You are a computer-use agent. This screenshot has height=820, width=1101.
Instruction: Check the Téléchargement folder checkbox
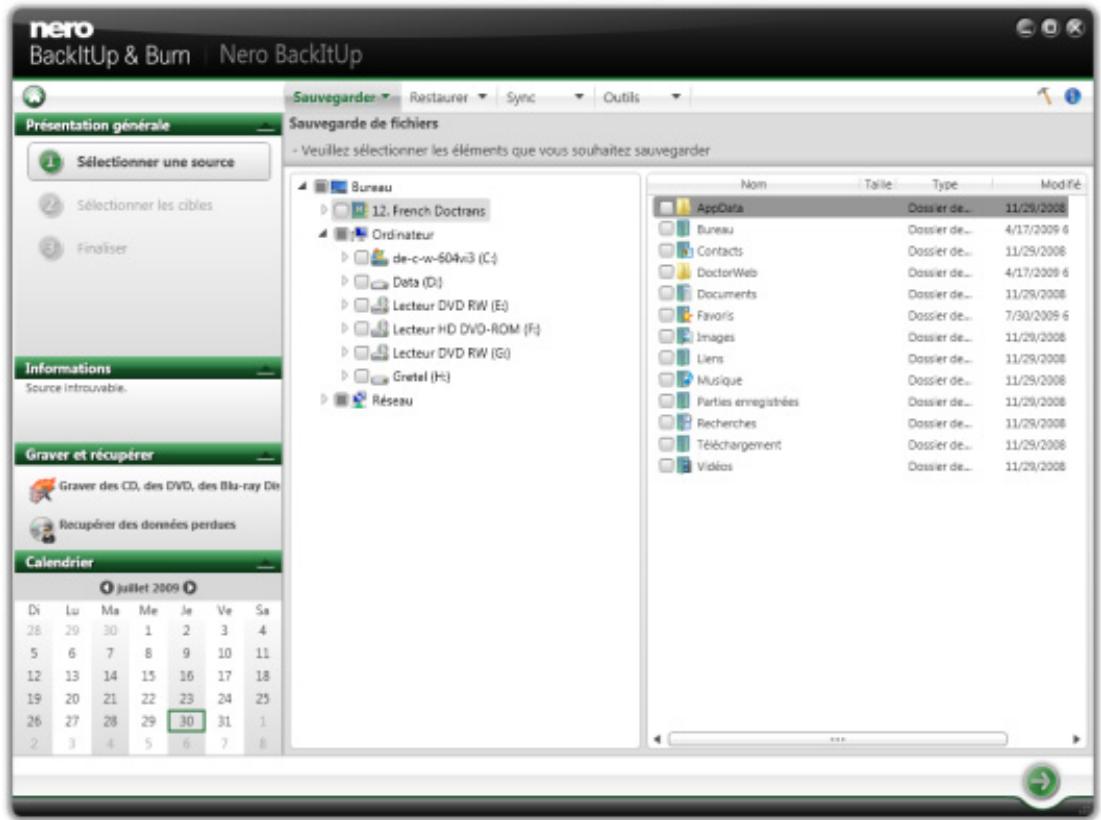[x=666, y=444]
